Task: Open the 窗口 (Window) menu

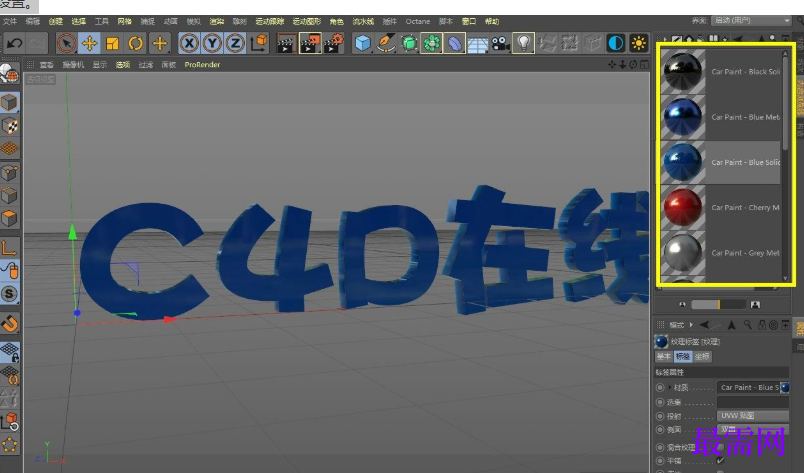Action: point(469,22)
